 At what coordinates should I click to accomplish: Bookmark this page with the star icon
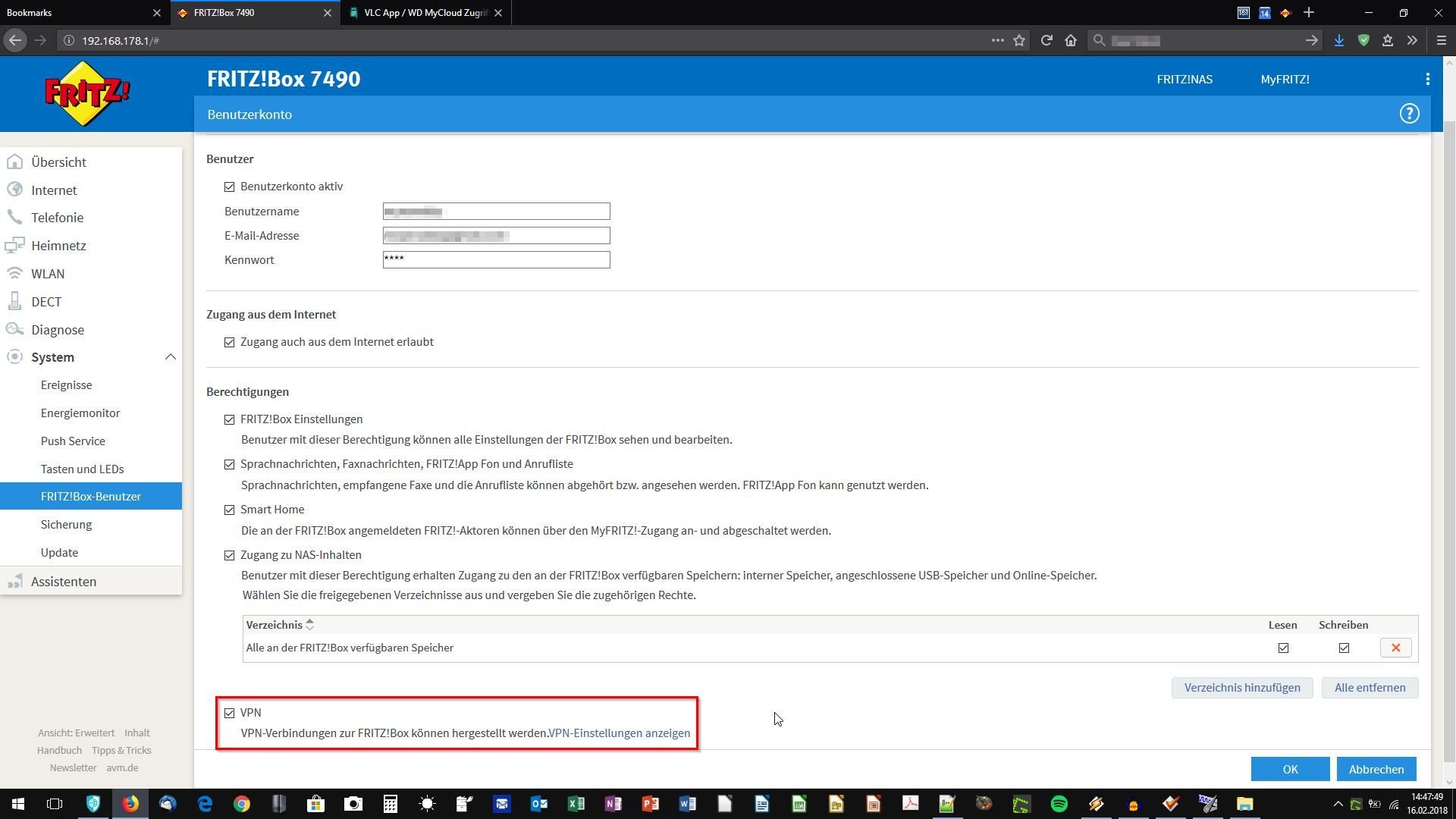[1019, 40]
